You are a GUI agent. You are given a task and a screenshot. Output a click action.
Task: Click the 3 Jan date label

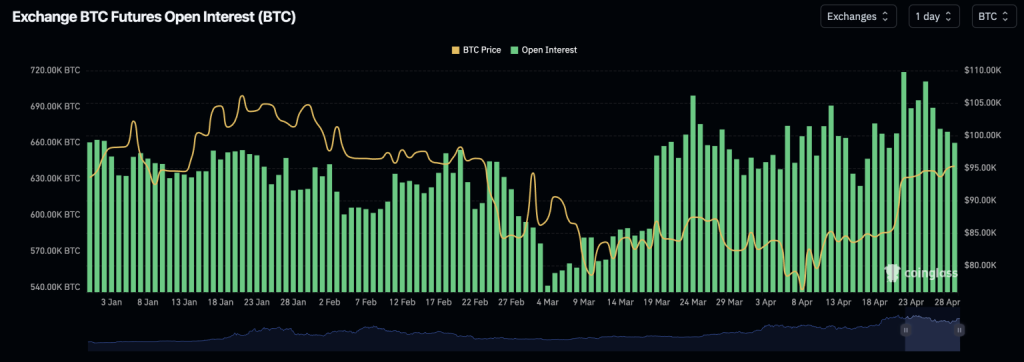pos(112,303)
